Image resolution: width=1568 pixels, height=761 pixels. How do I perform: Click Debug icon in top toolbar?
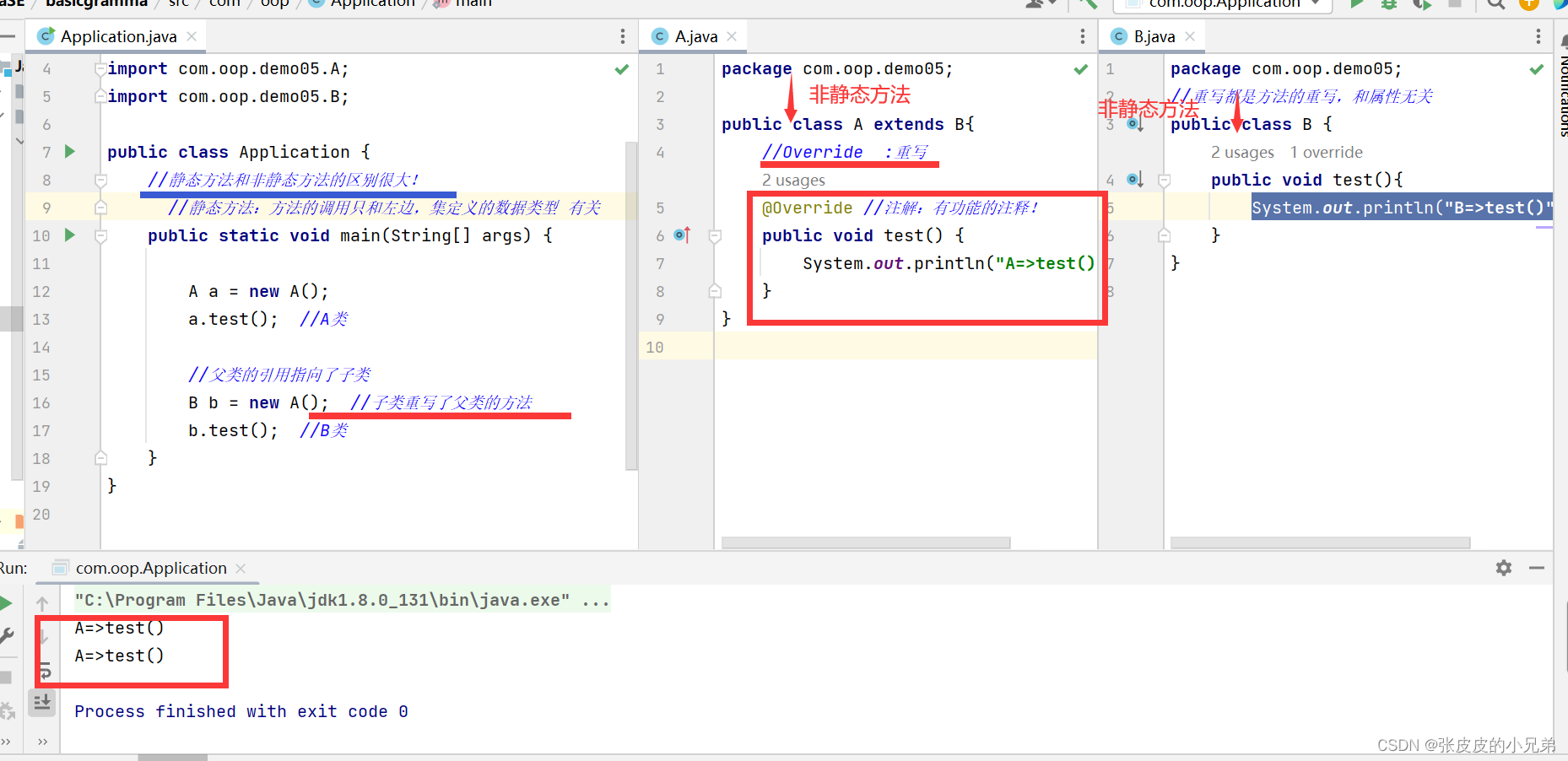(1388, 3)
